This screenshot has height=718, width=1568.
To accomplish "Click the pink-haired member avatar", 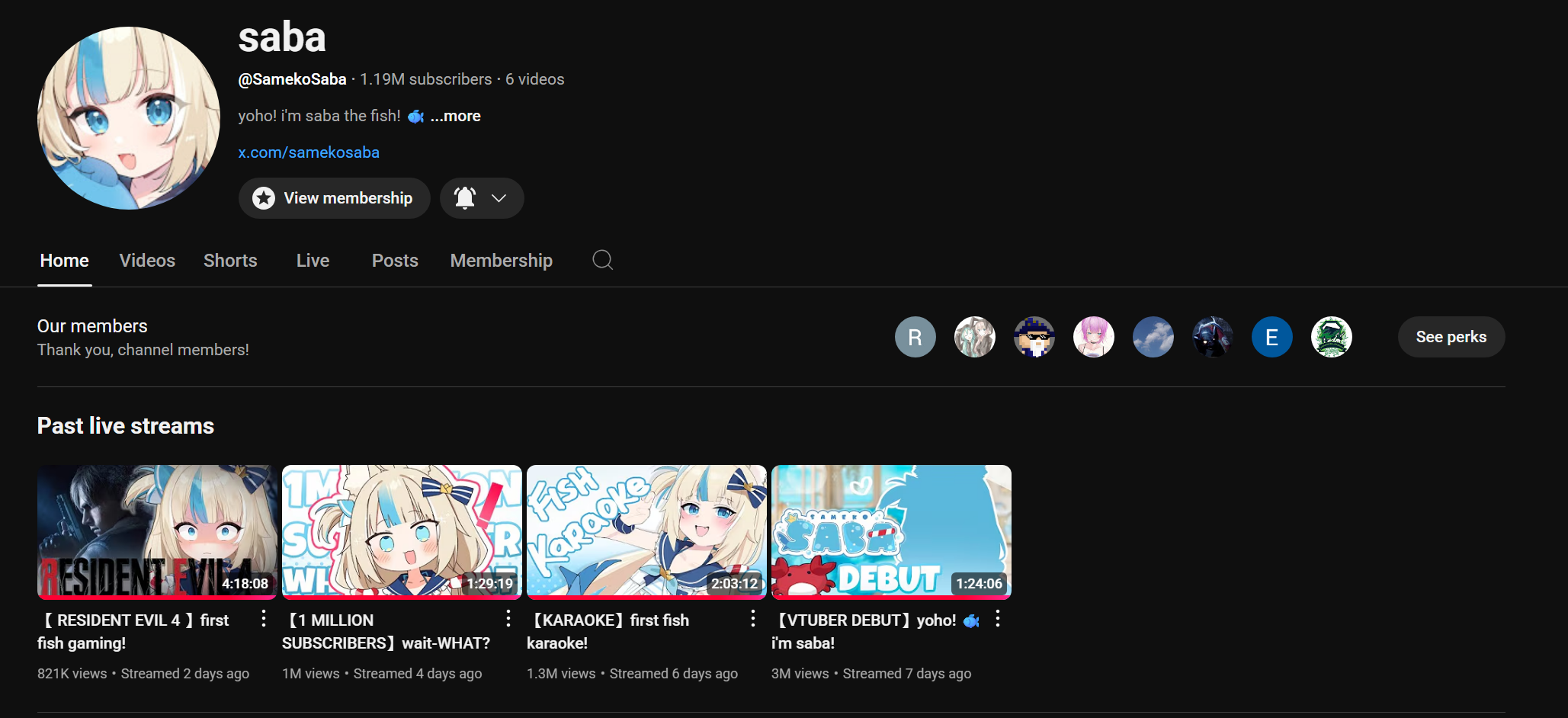I will [1094, 337].
